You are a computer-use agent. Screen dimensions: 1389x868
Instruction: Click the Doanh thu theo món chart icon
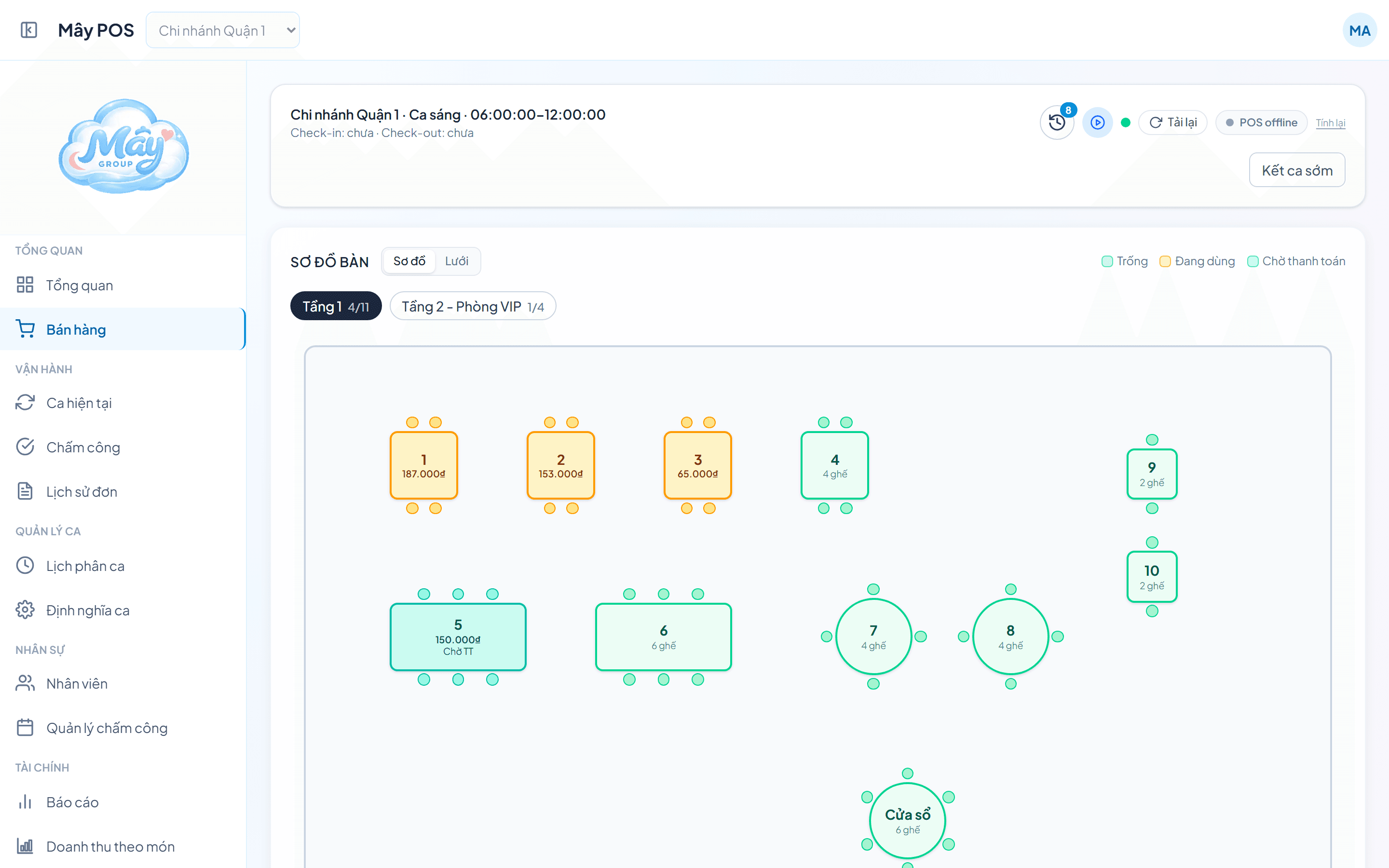(25, 846)
